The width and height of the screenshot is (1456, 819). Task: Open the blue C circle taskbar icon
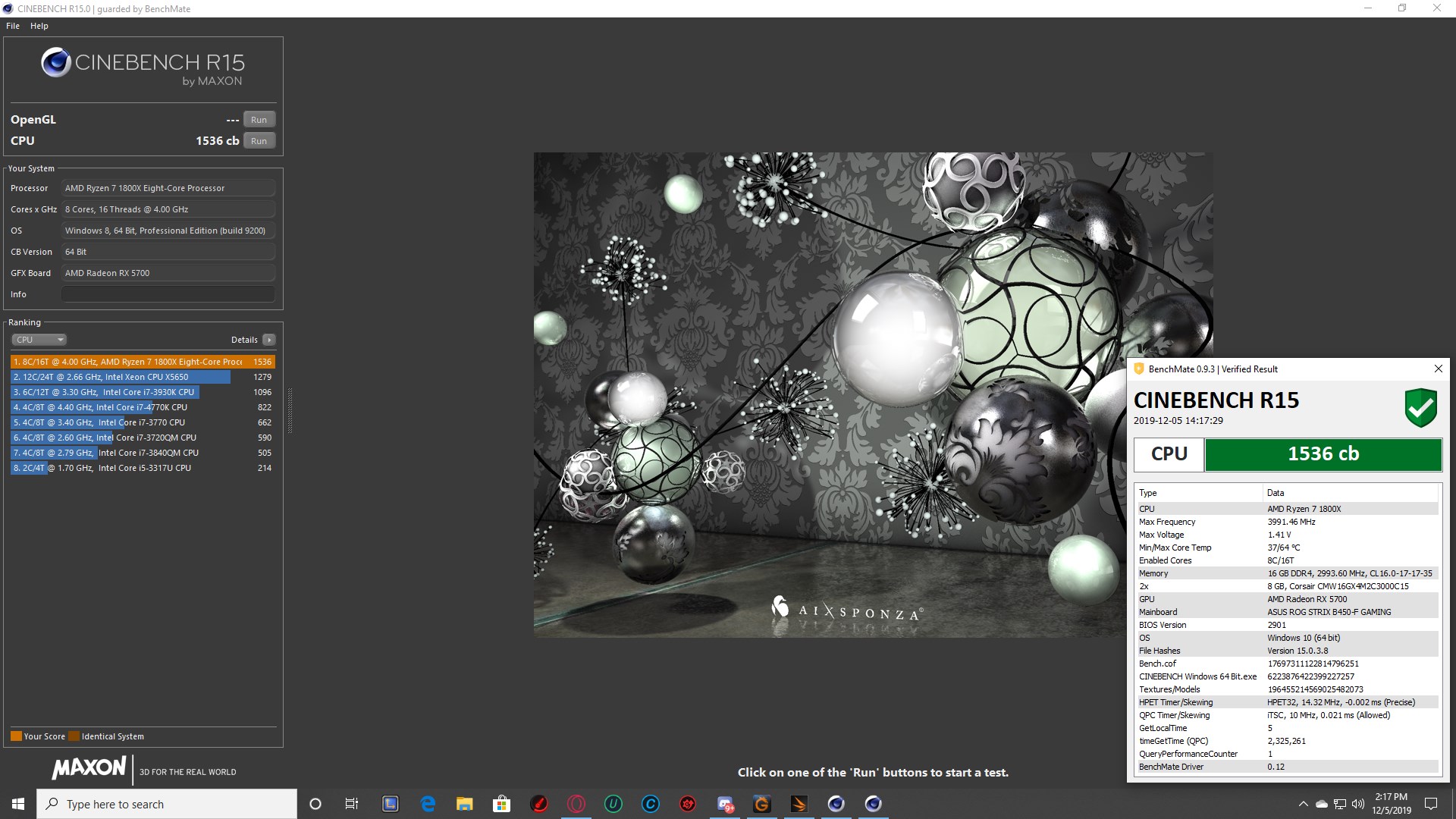point(651,804)
